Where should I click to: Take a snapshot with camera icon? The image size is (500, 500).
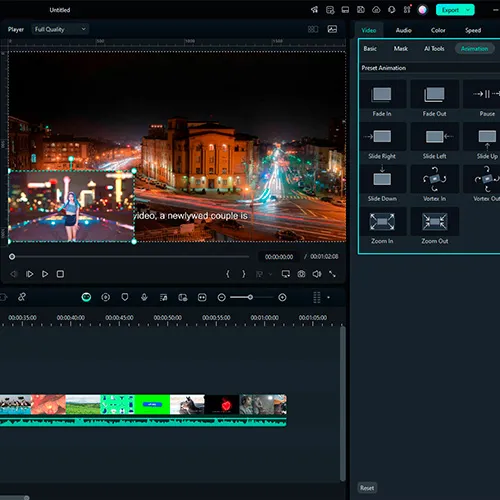click(x=301, y=274)
